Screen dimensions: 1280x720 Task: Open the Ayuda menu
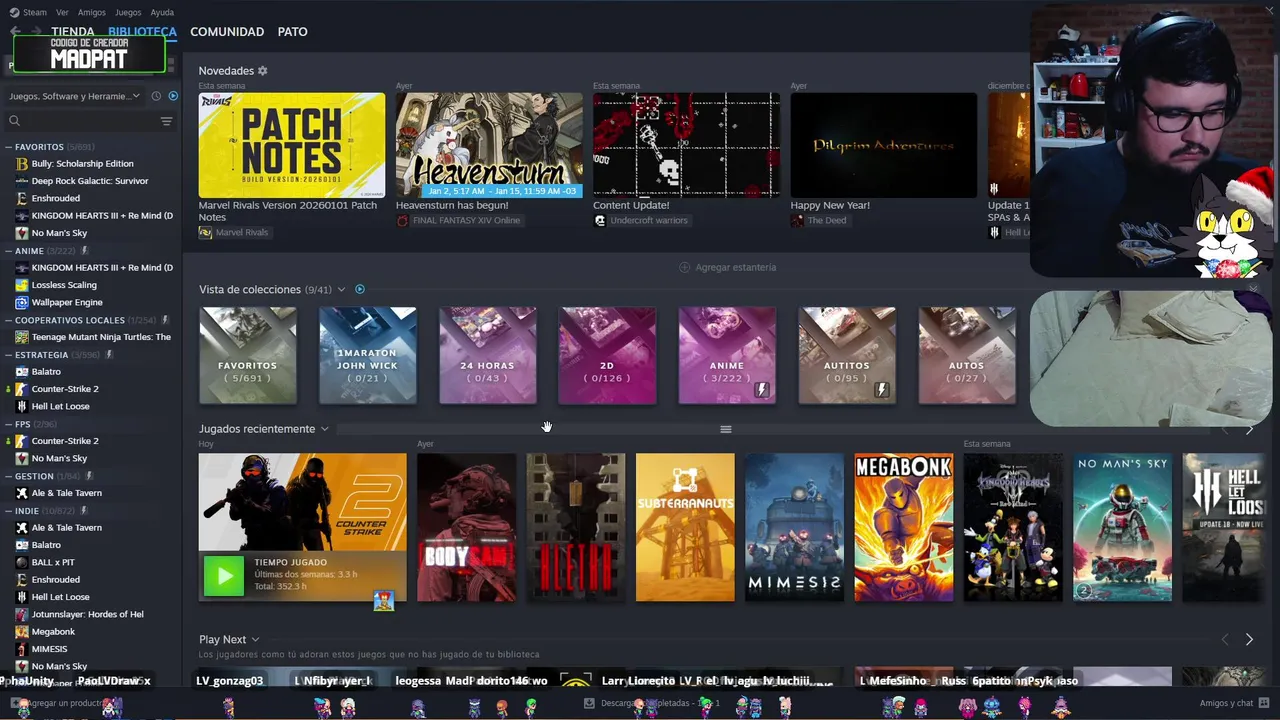coord(162,12)
